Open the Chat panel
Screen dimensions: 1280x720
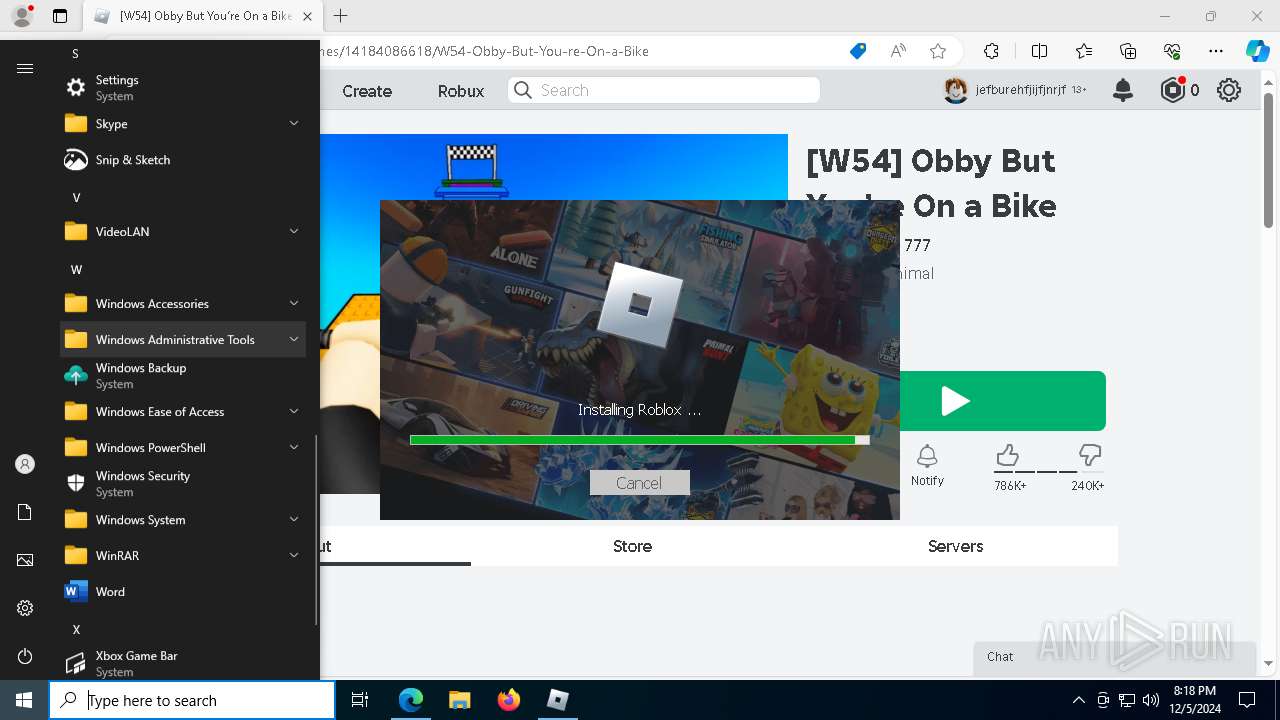1115,657
